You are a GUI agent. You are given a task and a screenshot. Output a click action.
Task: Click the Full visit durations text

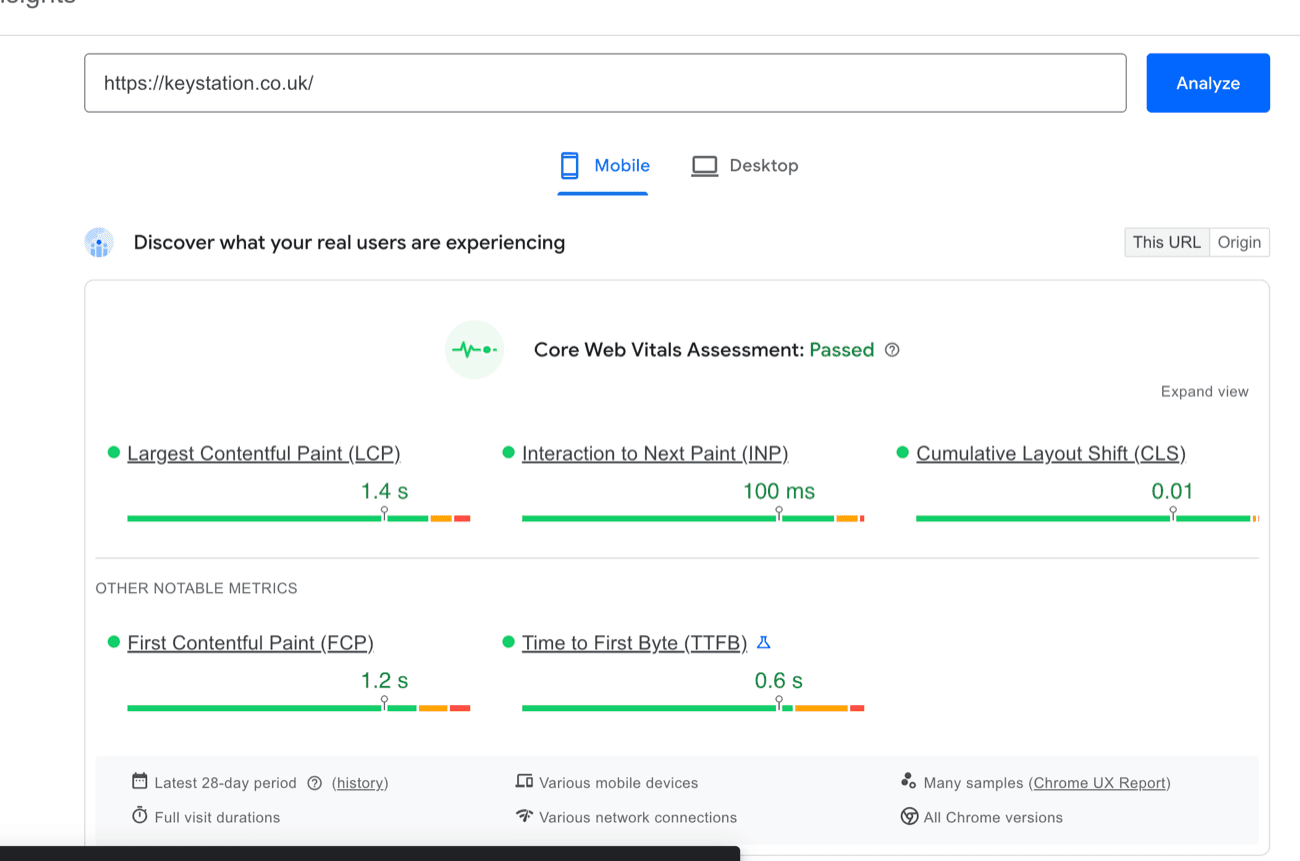217,817
